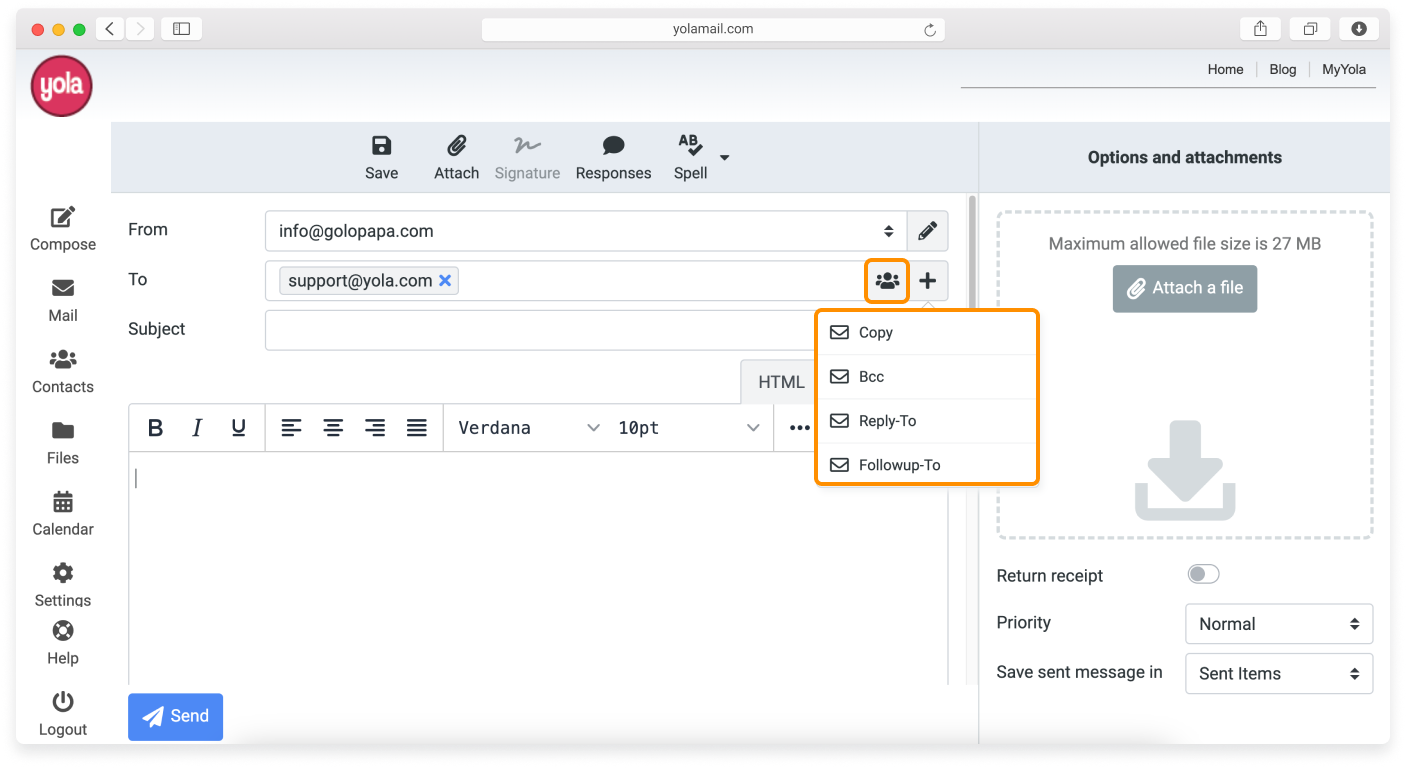Toggle the Return receipt switch
Screen dimensions: 1406x768
click(x=1203, y=574)
